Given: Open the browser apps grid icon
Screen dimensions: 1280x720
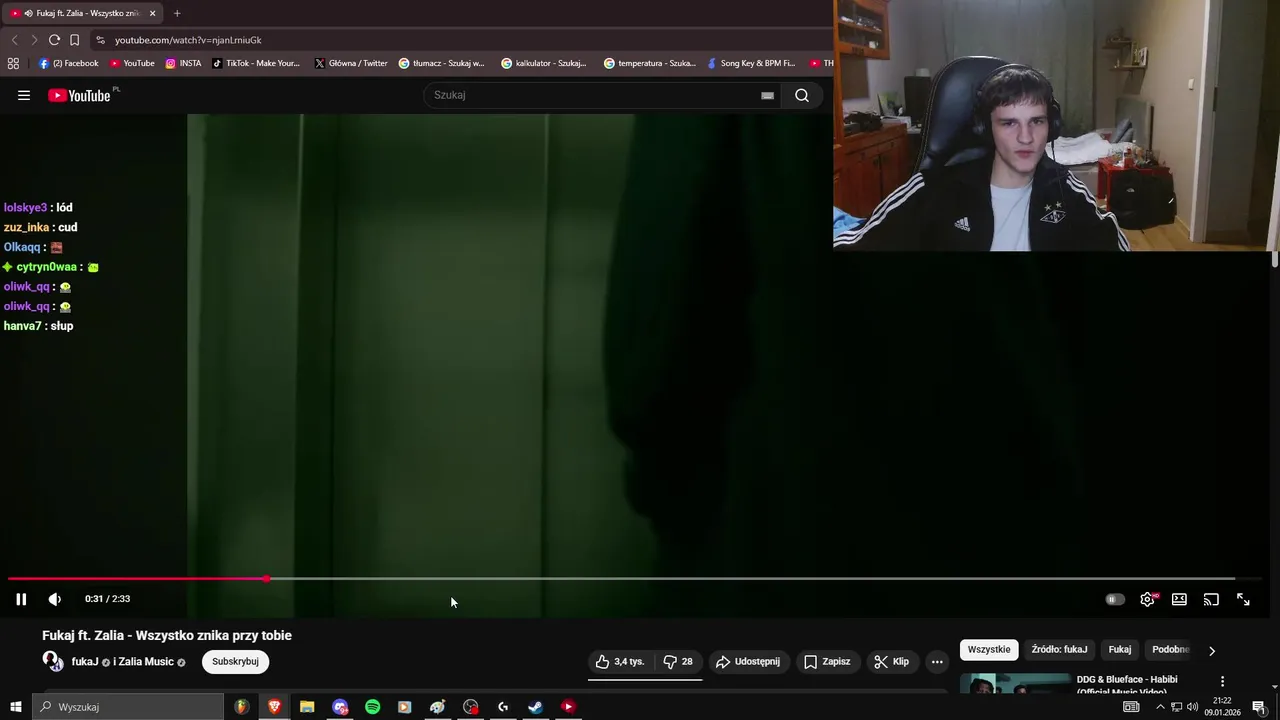Looking at the screenshot, I should (13, 63).
